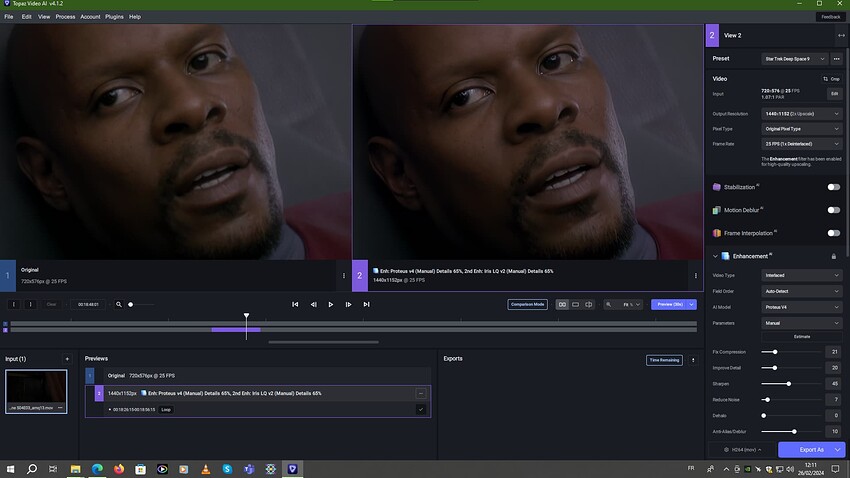This screenshot has width=850, height=478.
Task: Click the Motion Deblur filter icon
Action: click(x=717, y=210)
